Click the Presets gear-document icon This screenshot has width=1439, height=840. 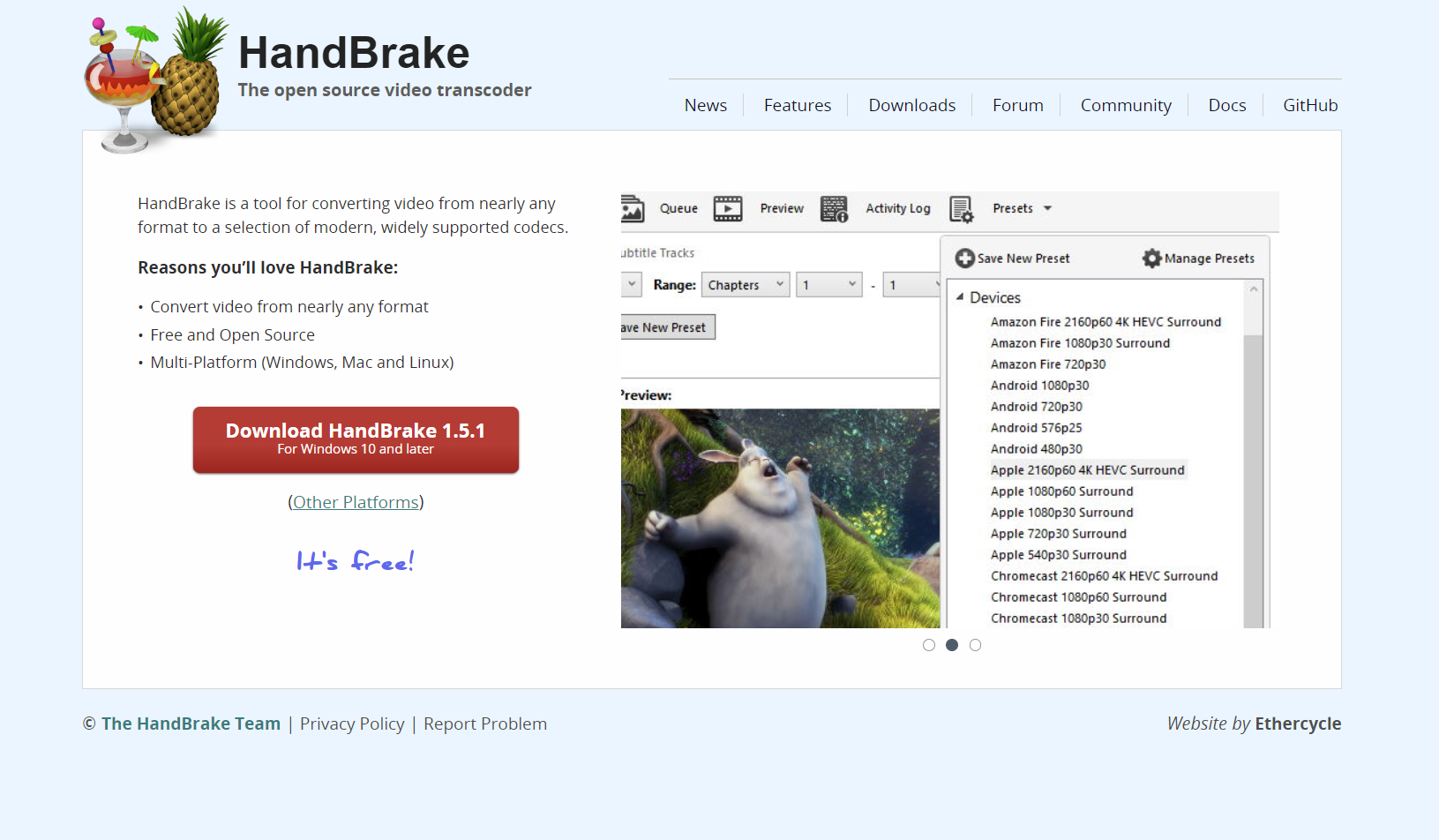[x=962, y=209]
